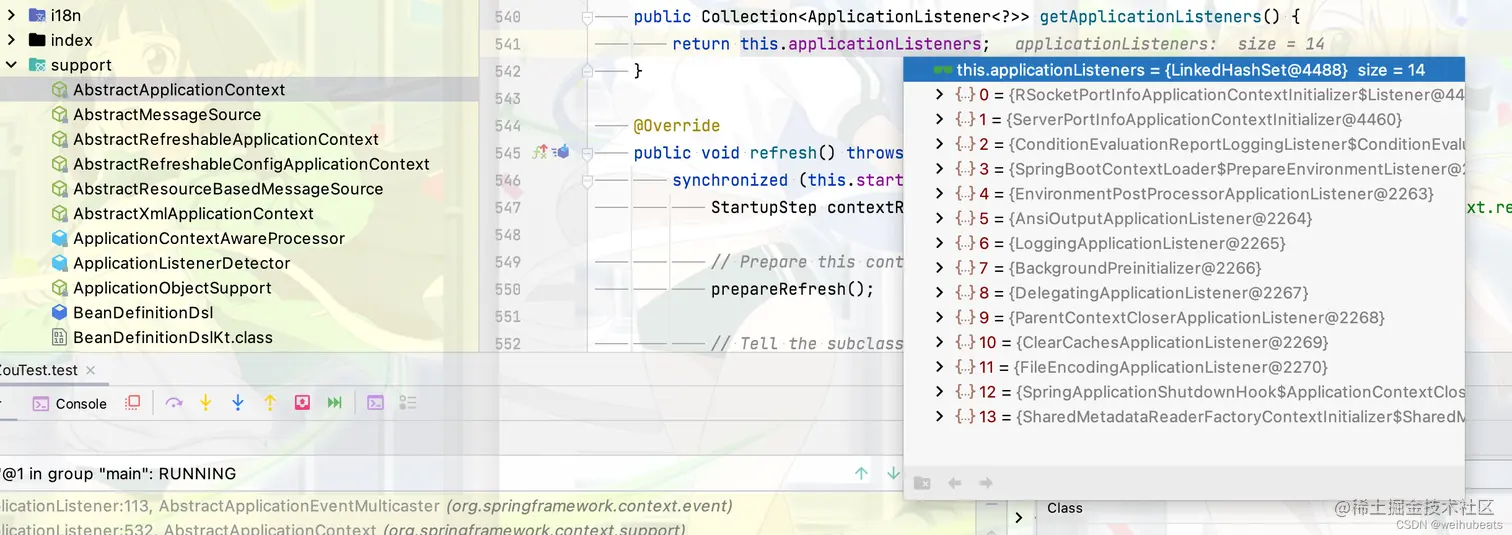This screenshot has height=535, width=1512.
Task: Click the forward arrow in evaluation popup
Action: pos(986,483)
